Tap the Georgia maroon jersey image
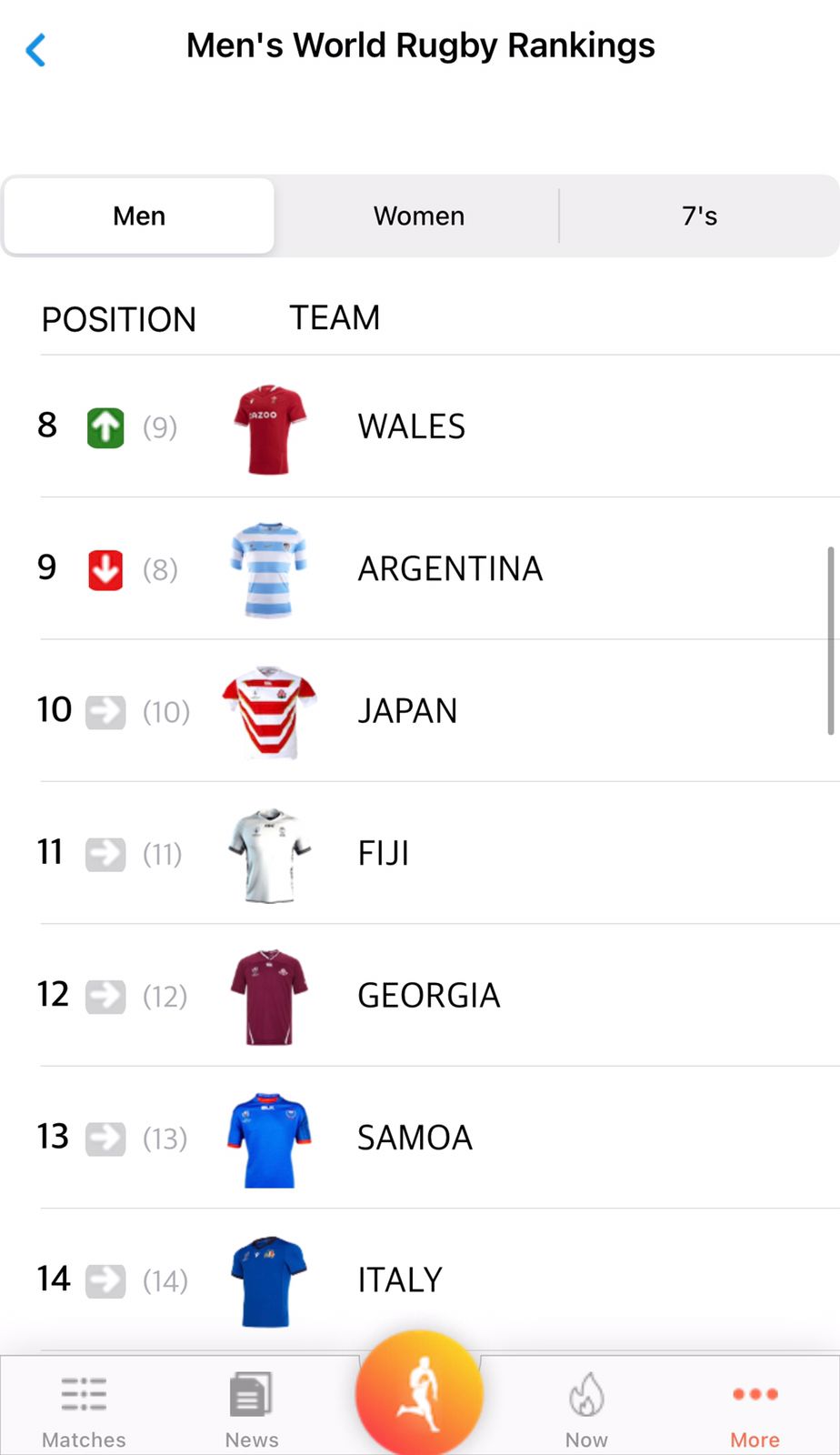 tap(269, 997)
